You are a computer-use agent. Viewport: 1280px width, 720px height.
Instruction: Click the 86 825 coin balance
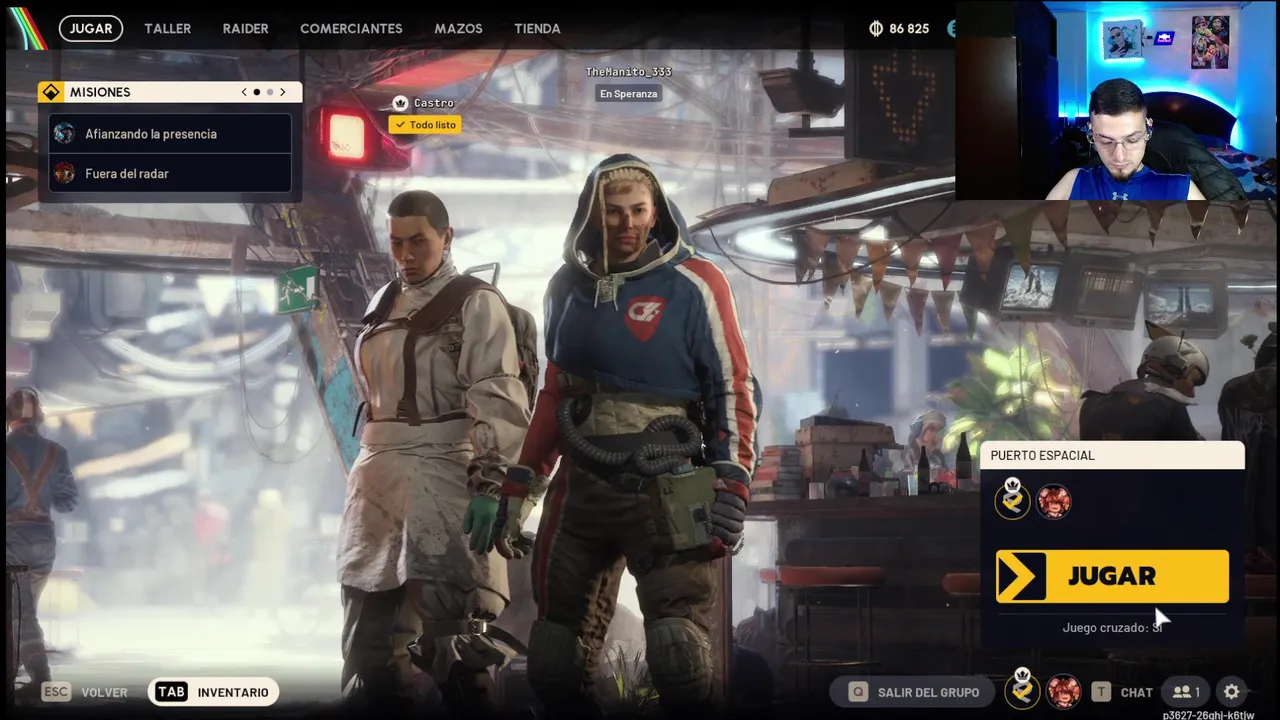click(x=909, y=29)
